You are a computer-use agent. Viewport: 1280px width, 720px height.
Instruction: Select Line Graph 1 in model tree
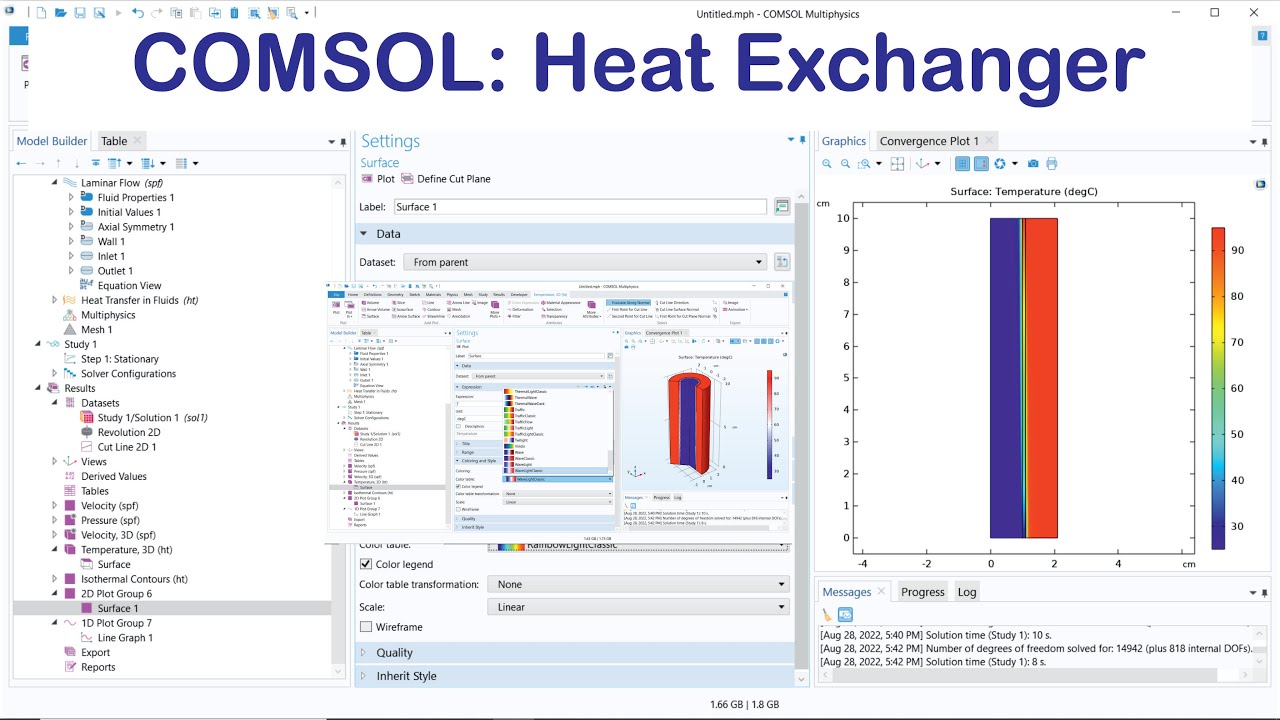[125, 638]
